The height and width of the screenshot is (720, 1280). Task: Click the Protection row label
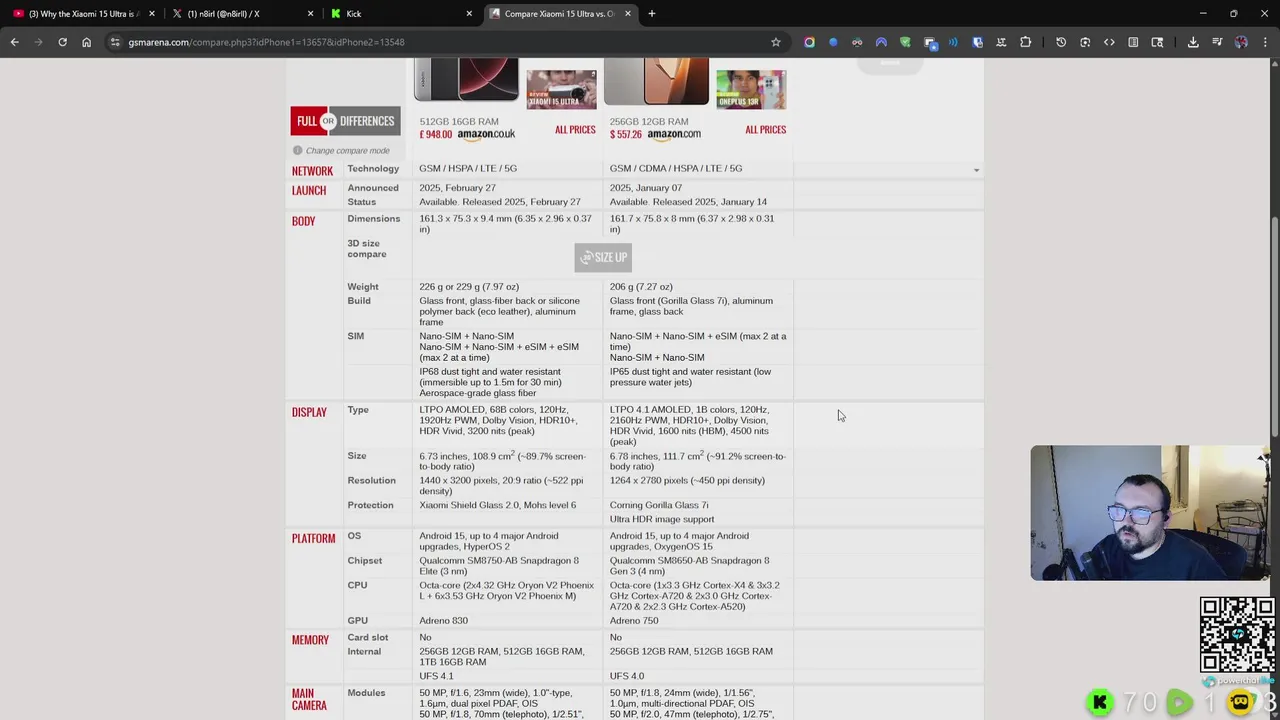point(370,505)
